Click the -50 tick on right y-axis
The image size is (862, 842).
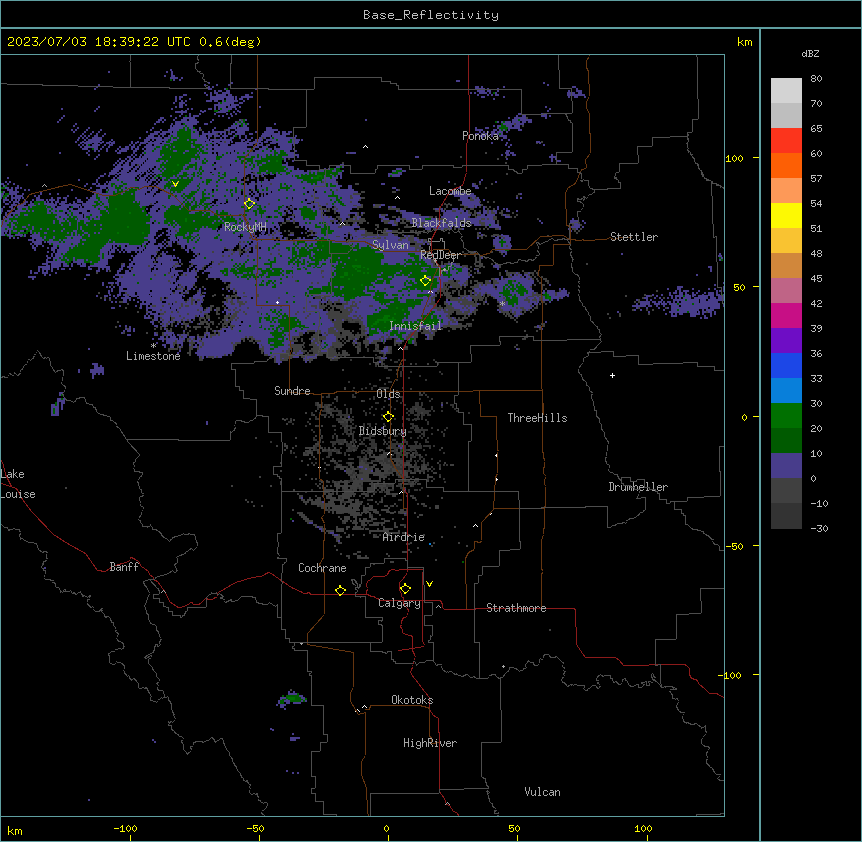(734, 546)
